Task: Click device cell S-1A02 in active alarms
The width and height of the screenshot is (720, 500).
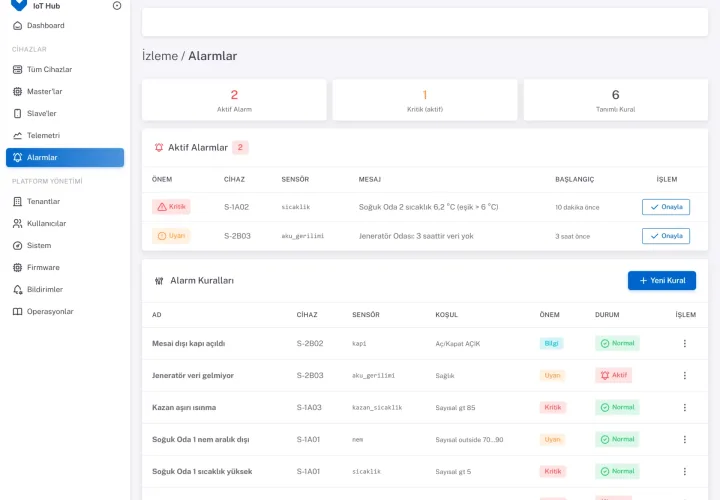Action: point(236,207)
